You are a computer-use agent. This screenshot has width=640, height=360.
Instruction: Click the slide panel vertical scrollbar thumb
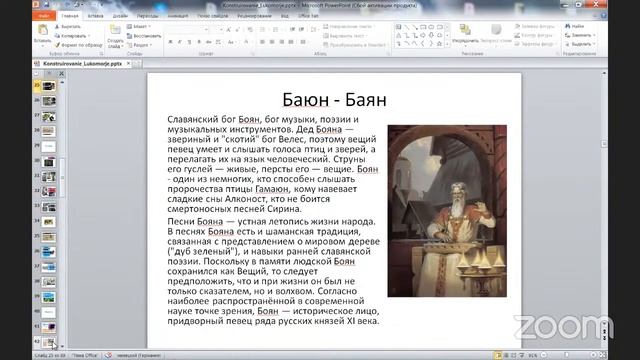click(x=62, y=178)
